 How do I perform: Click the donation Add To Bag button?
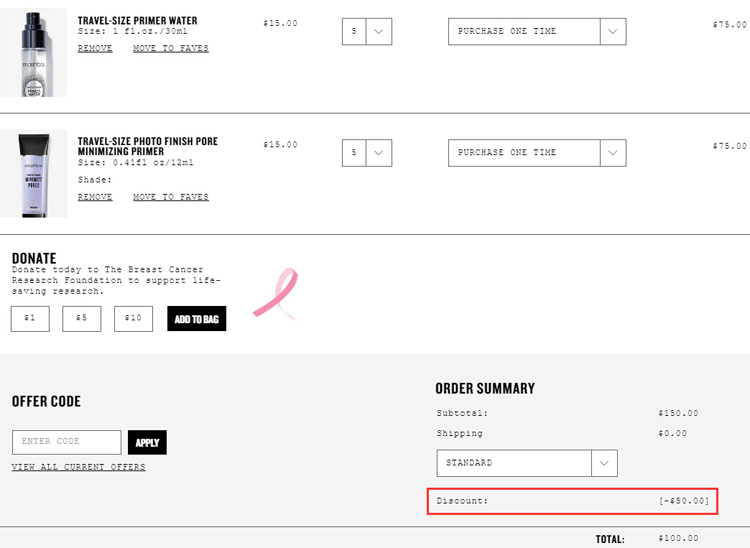click(x=197, y=319)
